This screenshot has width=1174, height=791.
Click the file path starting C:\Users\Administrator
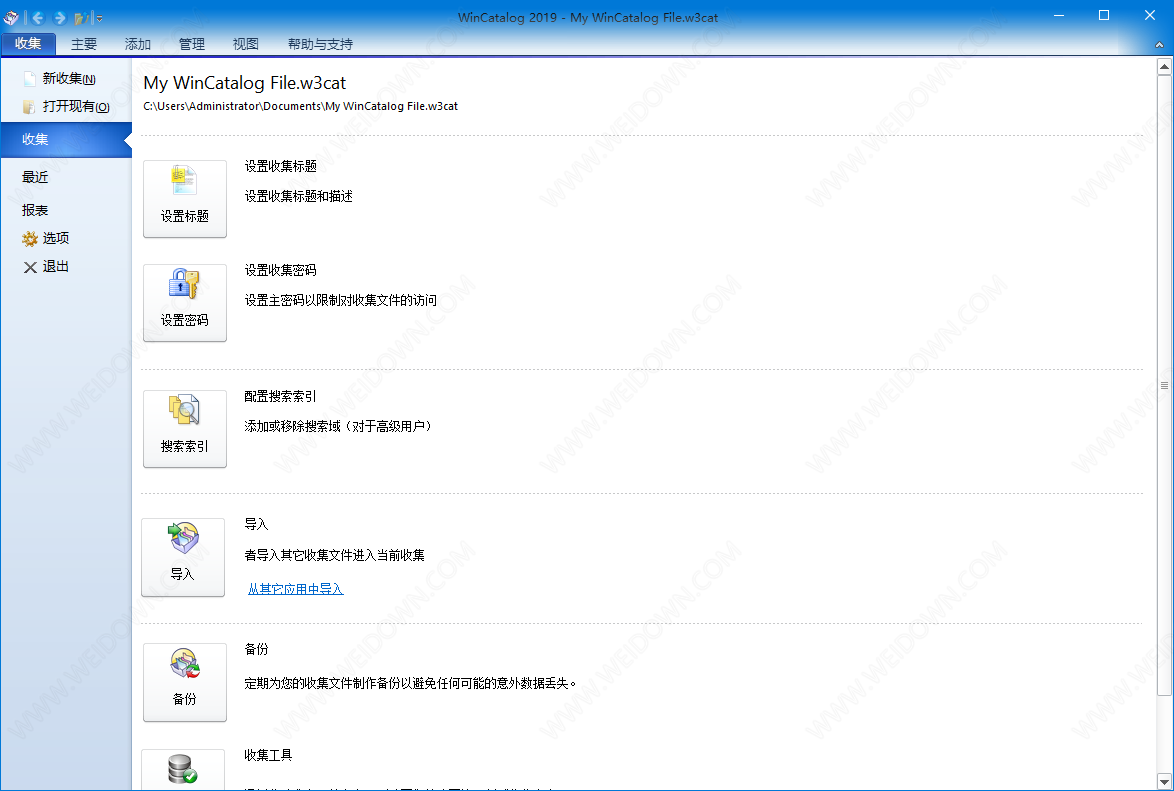click(x=300, y=106)
